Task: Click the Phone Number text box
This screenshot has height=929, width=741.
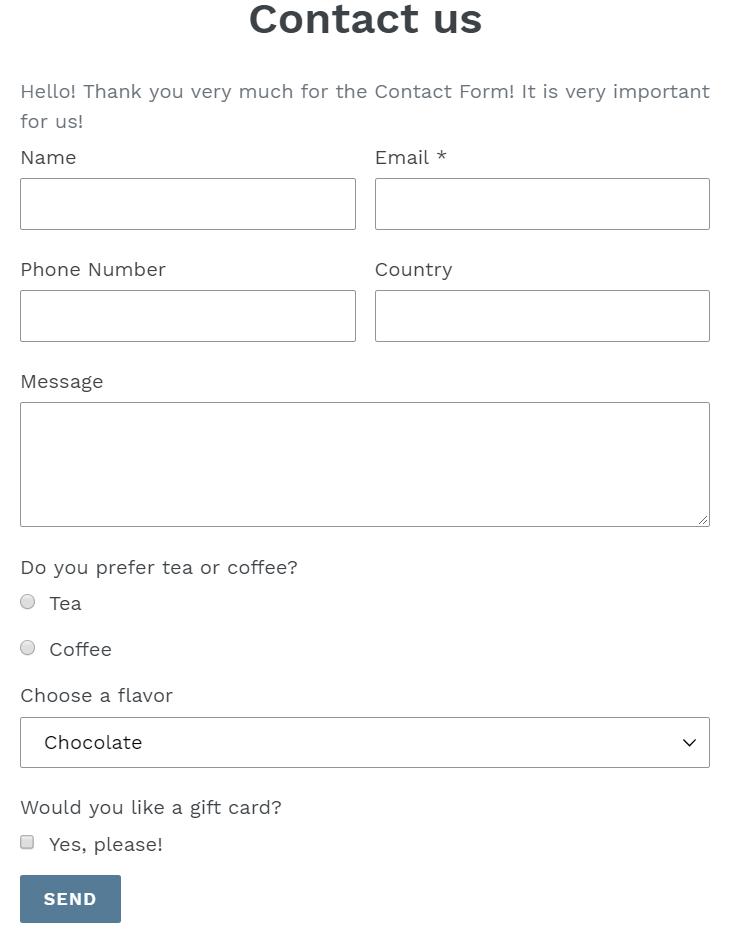Action: tap(188, 315)
